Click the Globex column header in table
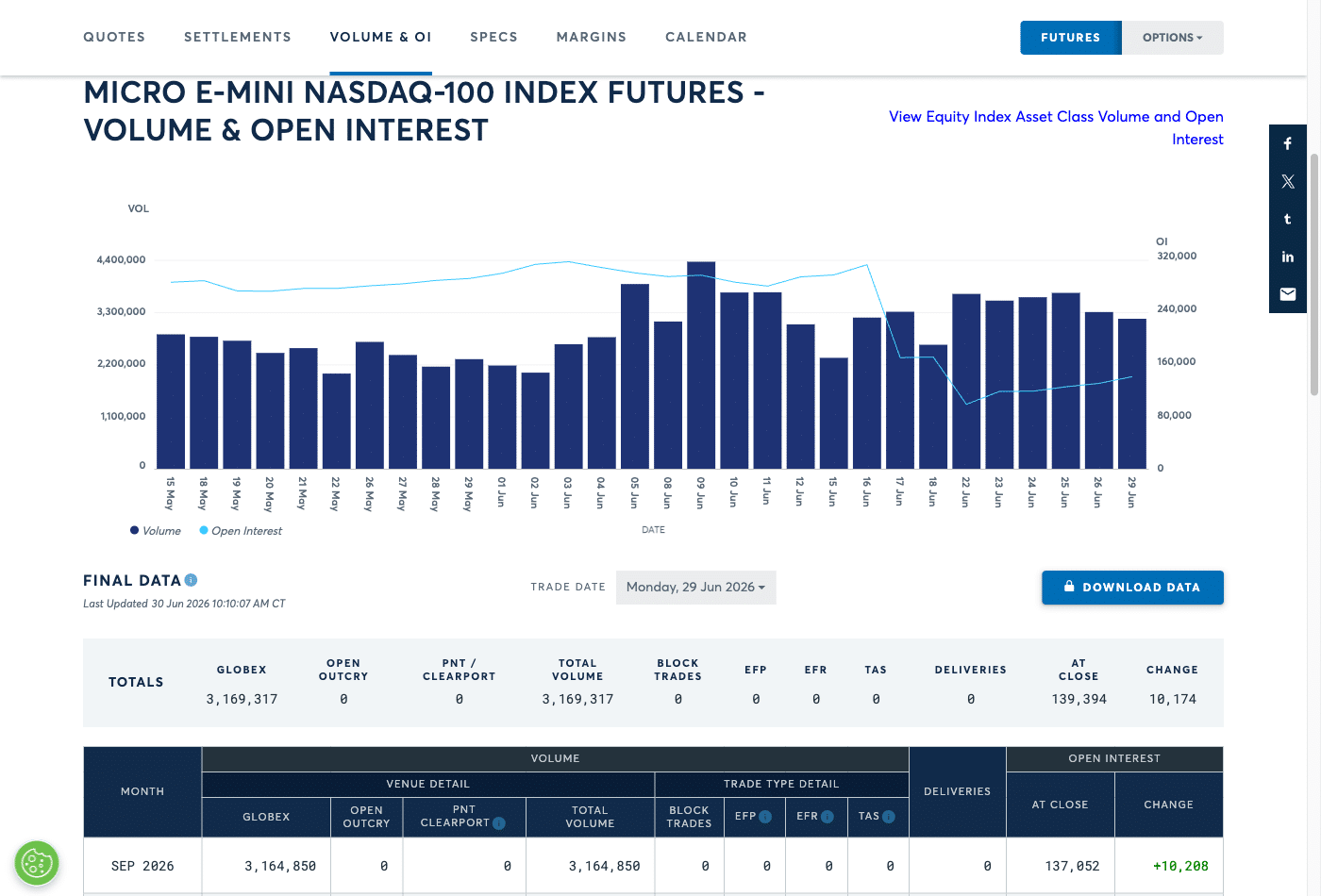1321x896 pixels. pyautogui.click(x=266, y=817)
